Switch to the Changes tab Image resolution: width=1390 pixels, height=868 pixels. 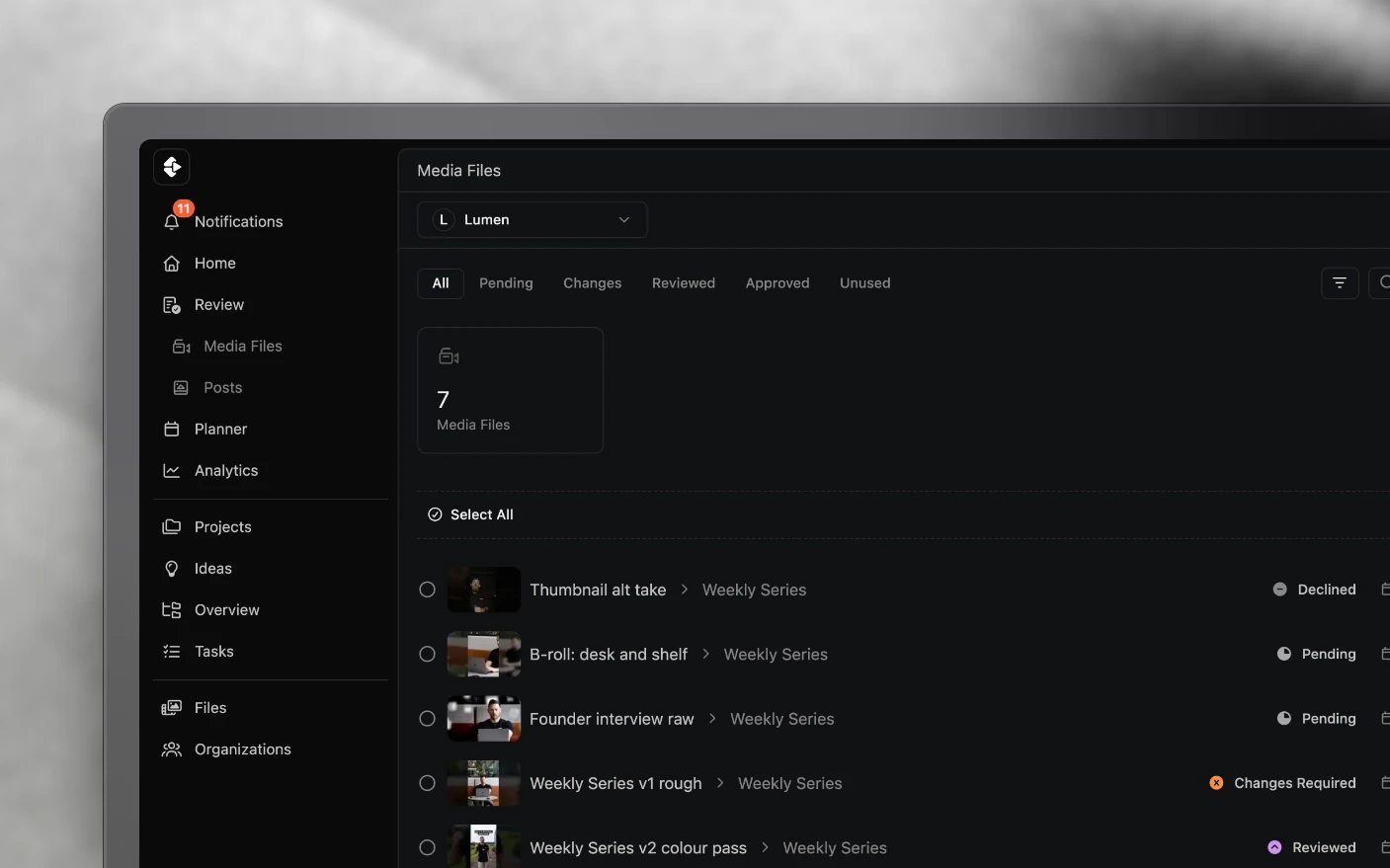click(x=593, y=283)
